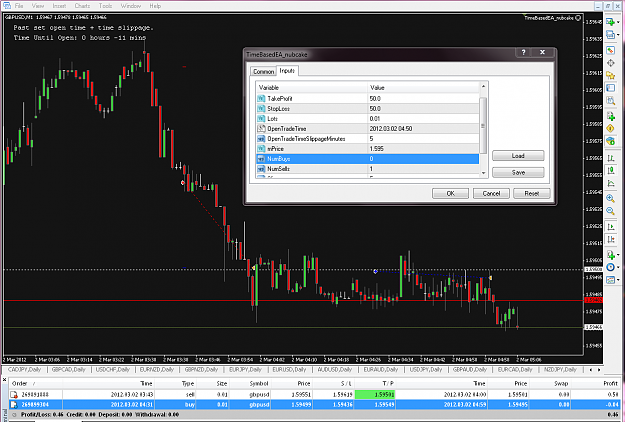This screenshot has width=625, height=422.
Task: Switch to CADJPY,Daily chart tab
Action: [24, 369]
